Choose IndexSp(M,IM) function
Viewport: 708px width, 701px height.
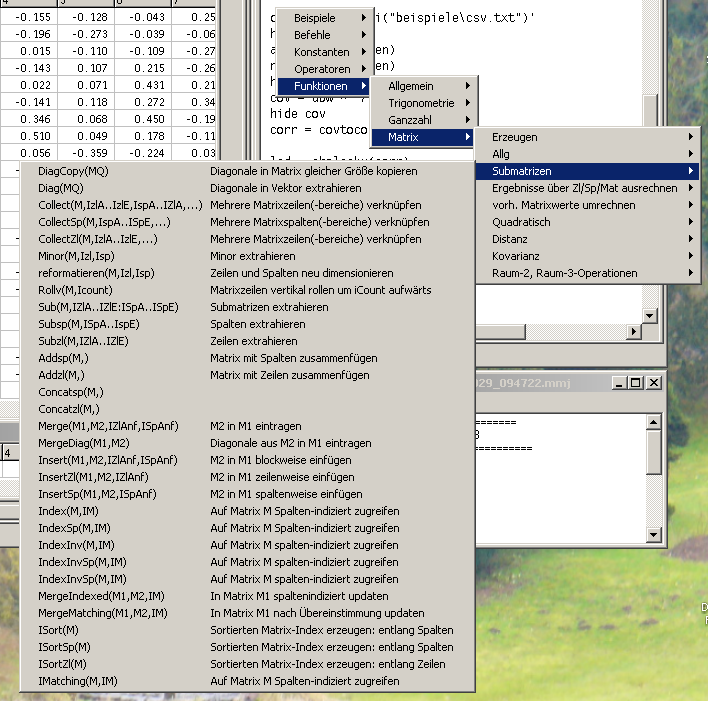pyautogui.click(x=247, y=528)
